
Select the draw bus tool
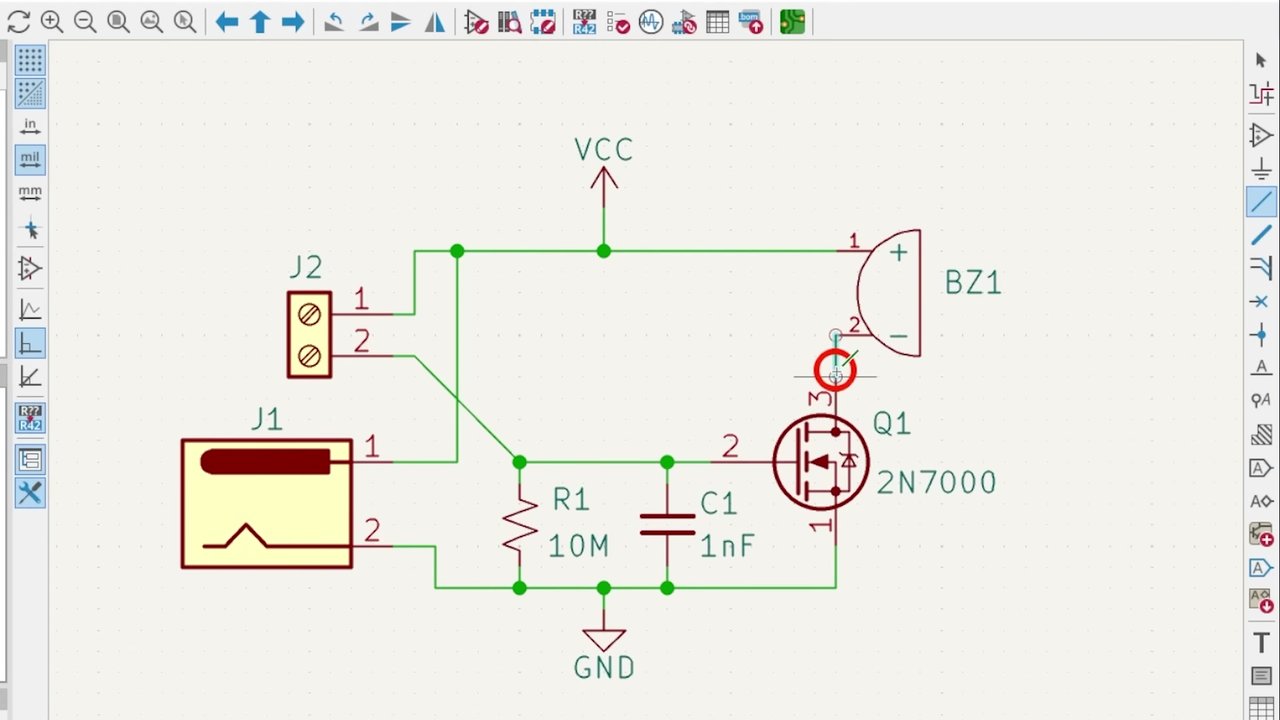point(1261,234)
